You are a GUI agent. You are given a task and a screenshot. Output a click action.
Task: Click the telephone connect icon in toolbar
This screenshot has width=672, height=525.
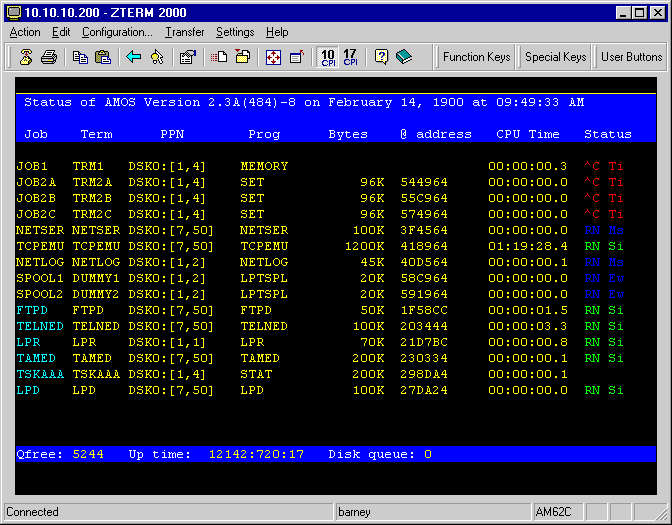click(26, 57)
